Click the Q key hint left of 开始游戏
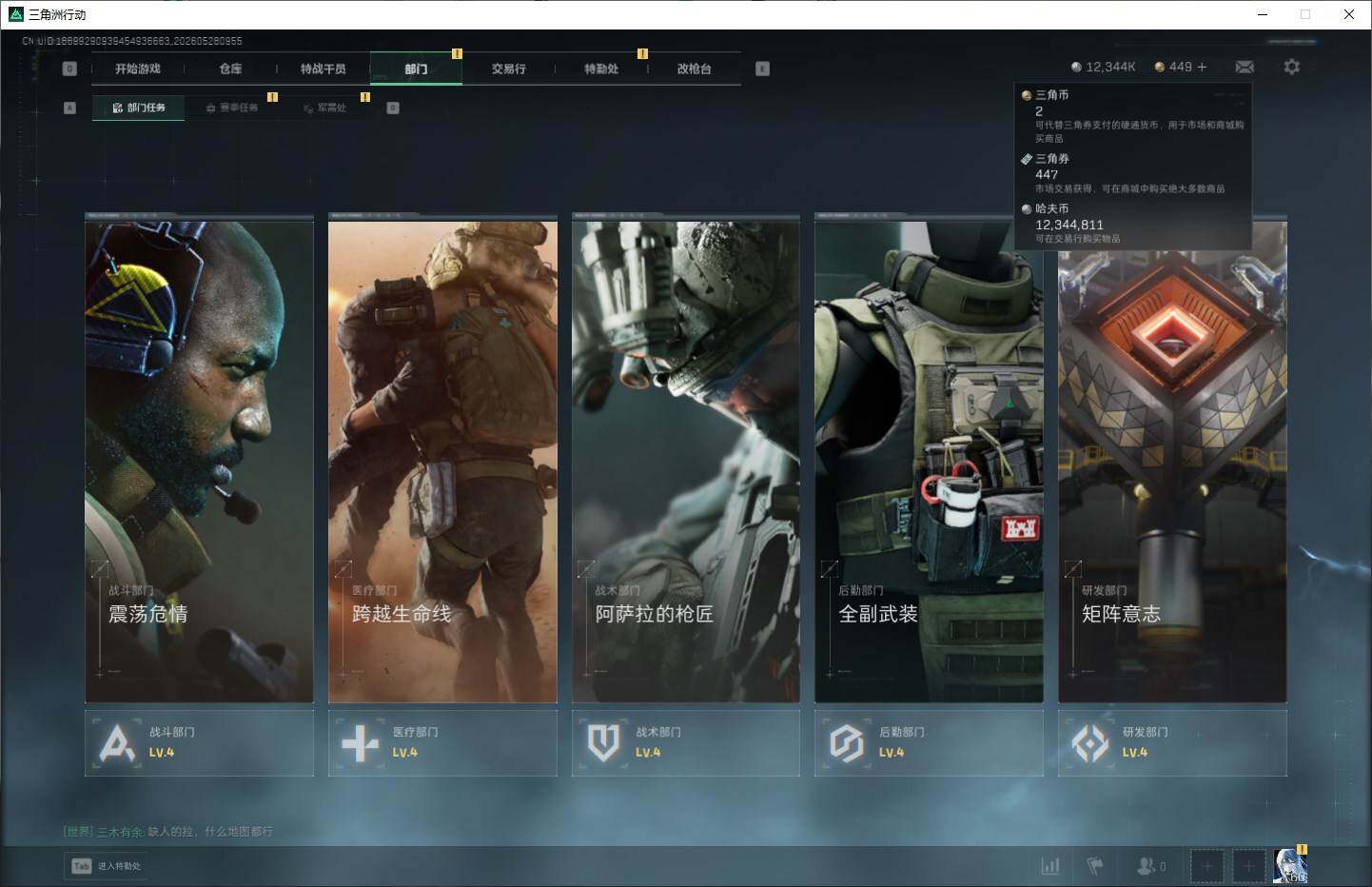This screenshot has width=1372, height=887. [69, 69]
